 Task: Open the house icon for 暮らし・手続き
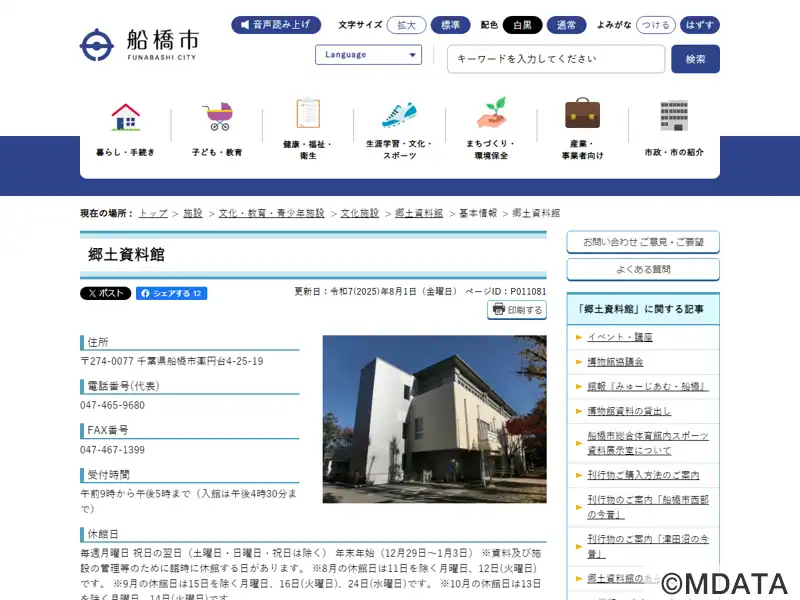pyautogui.click(x=126, y=117)
